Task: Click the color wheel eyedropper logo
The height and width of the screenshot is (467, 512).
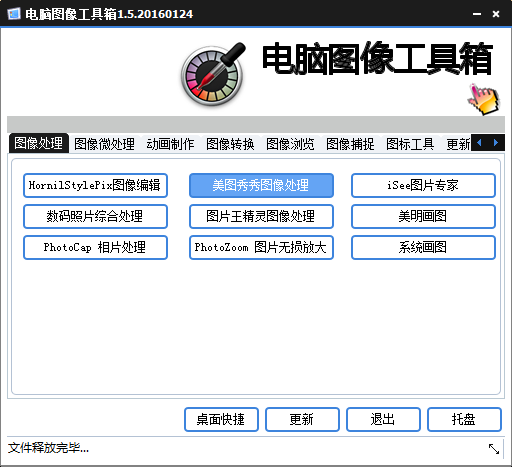Action: [x=213, y=74]
